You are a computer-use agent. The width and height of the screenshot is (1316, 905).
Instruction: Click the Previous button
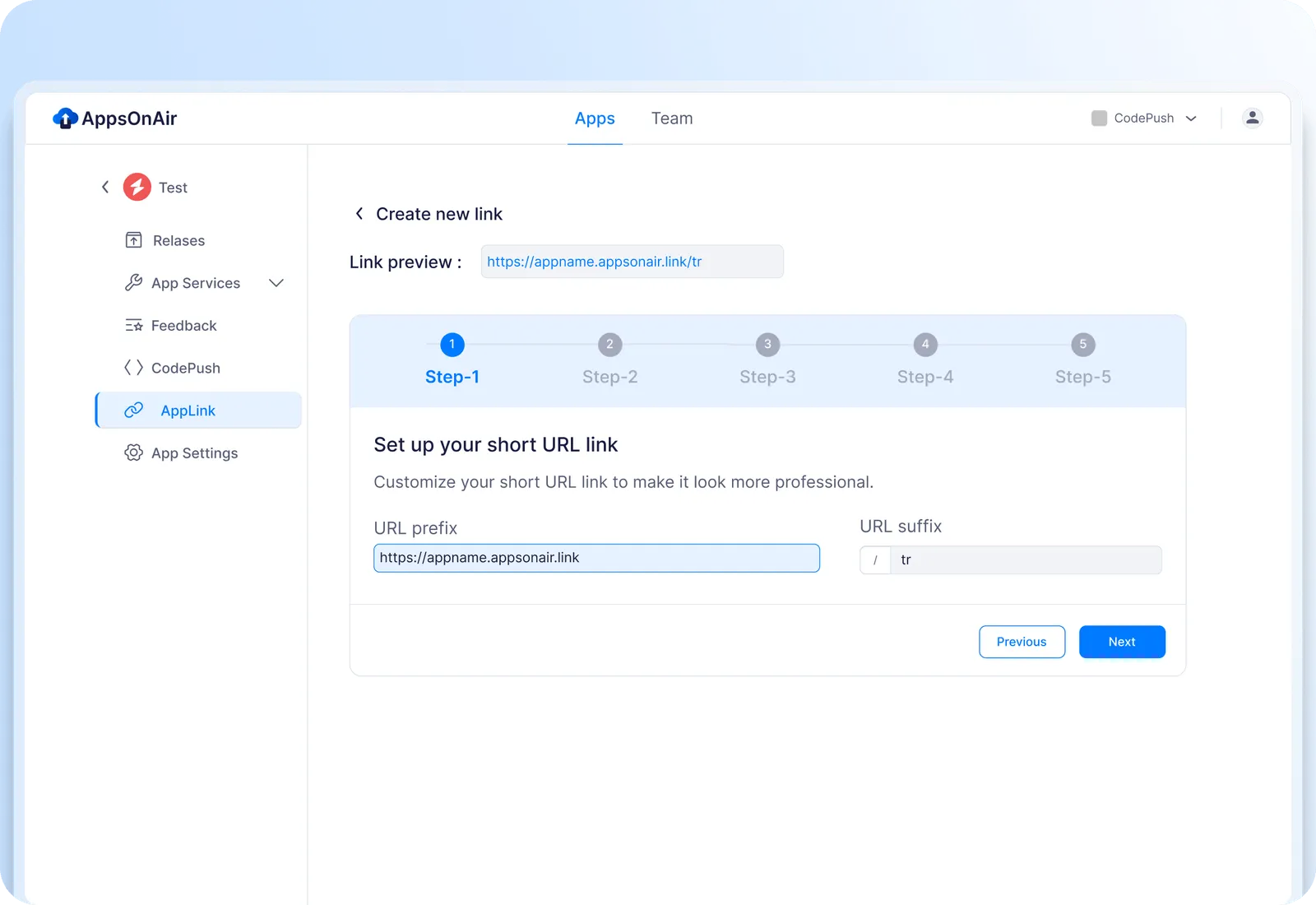click(1022, 642)
